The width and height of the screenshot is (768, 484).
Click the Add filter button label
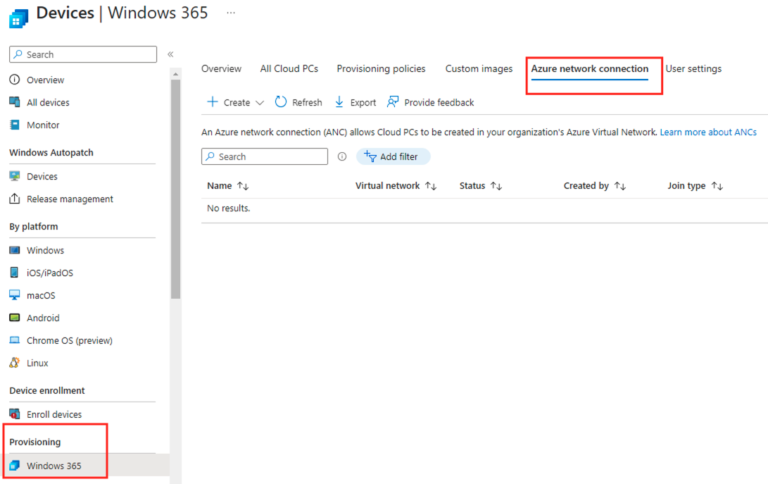pos(399,157)
